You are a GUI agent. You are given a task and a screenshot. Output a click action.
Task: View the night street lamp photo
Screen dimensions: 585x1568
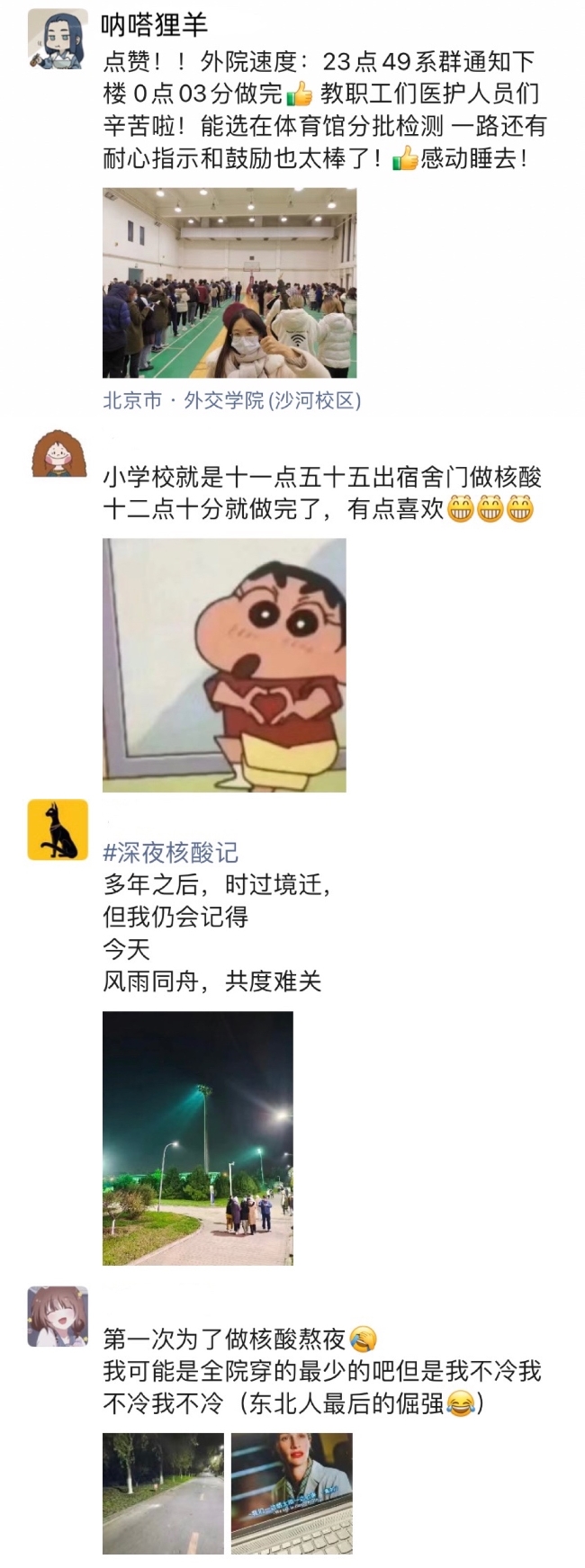coord(198,1138)
